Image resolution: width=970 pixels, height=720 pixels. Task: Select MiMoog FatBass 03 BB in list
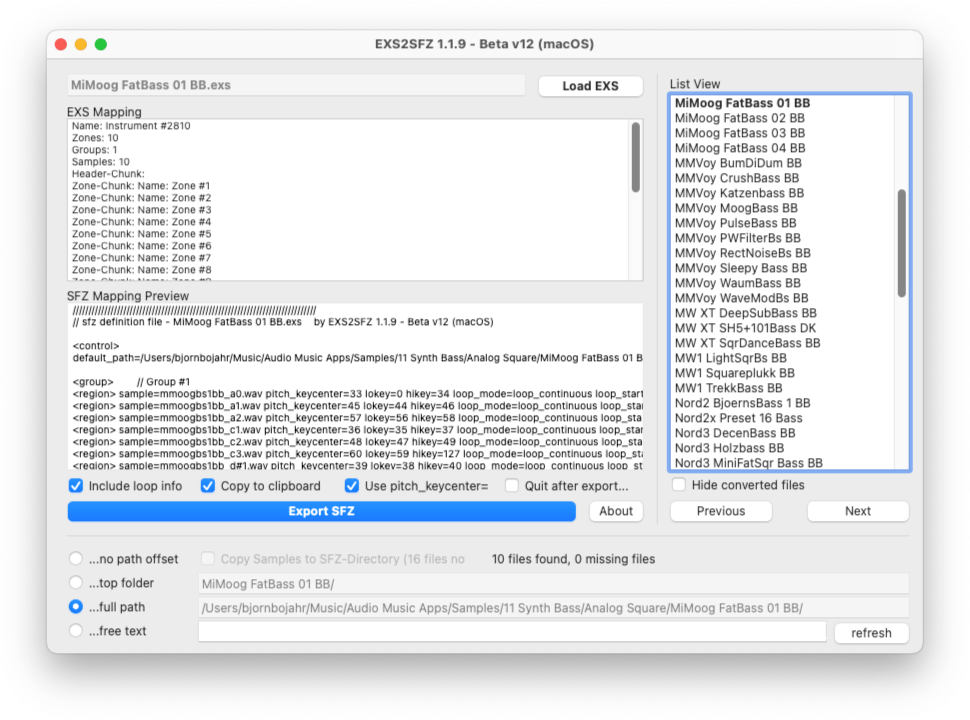pyautogui.click(x=740, y=133)
